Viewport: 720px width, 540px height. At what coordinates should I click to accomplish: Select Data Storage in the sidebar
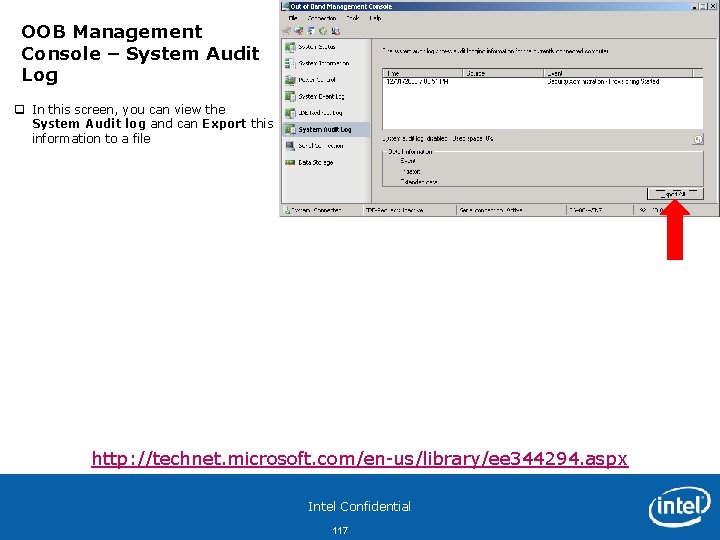click(326, 163)
